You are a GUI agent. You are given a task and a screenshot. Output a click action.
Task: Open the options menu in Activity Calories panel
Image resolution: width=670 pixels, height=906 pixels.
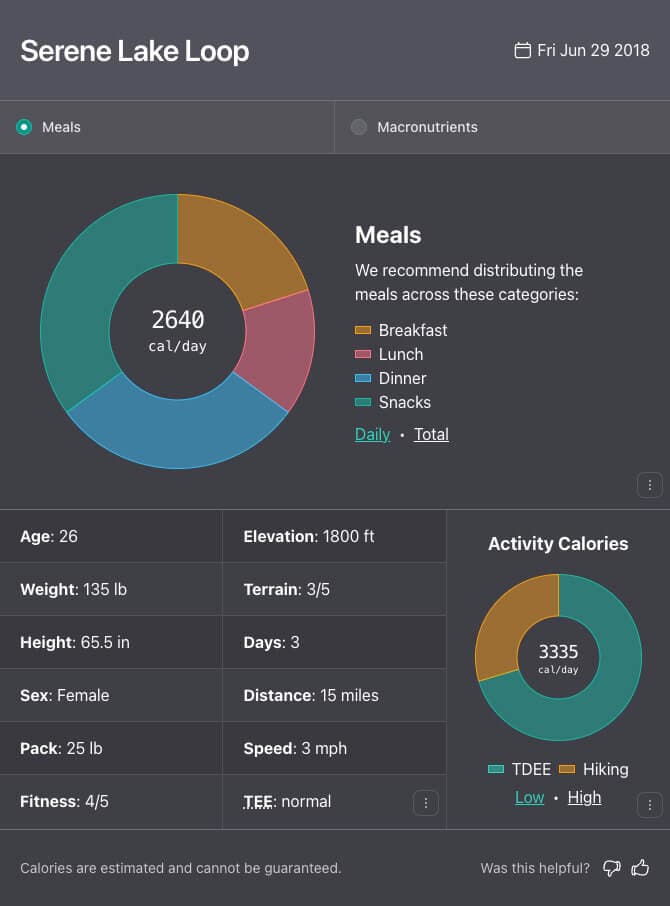[649, 804]
